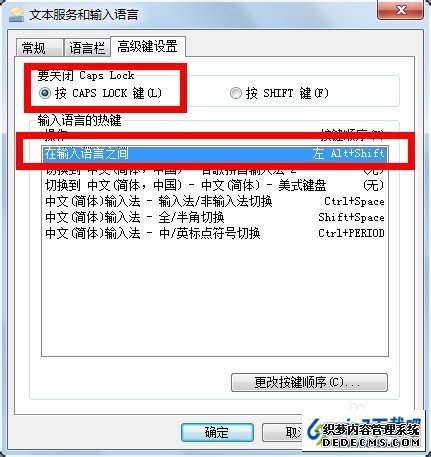Click the 取消 button

(283, 432)
